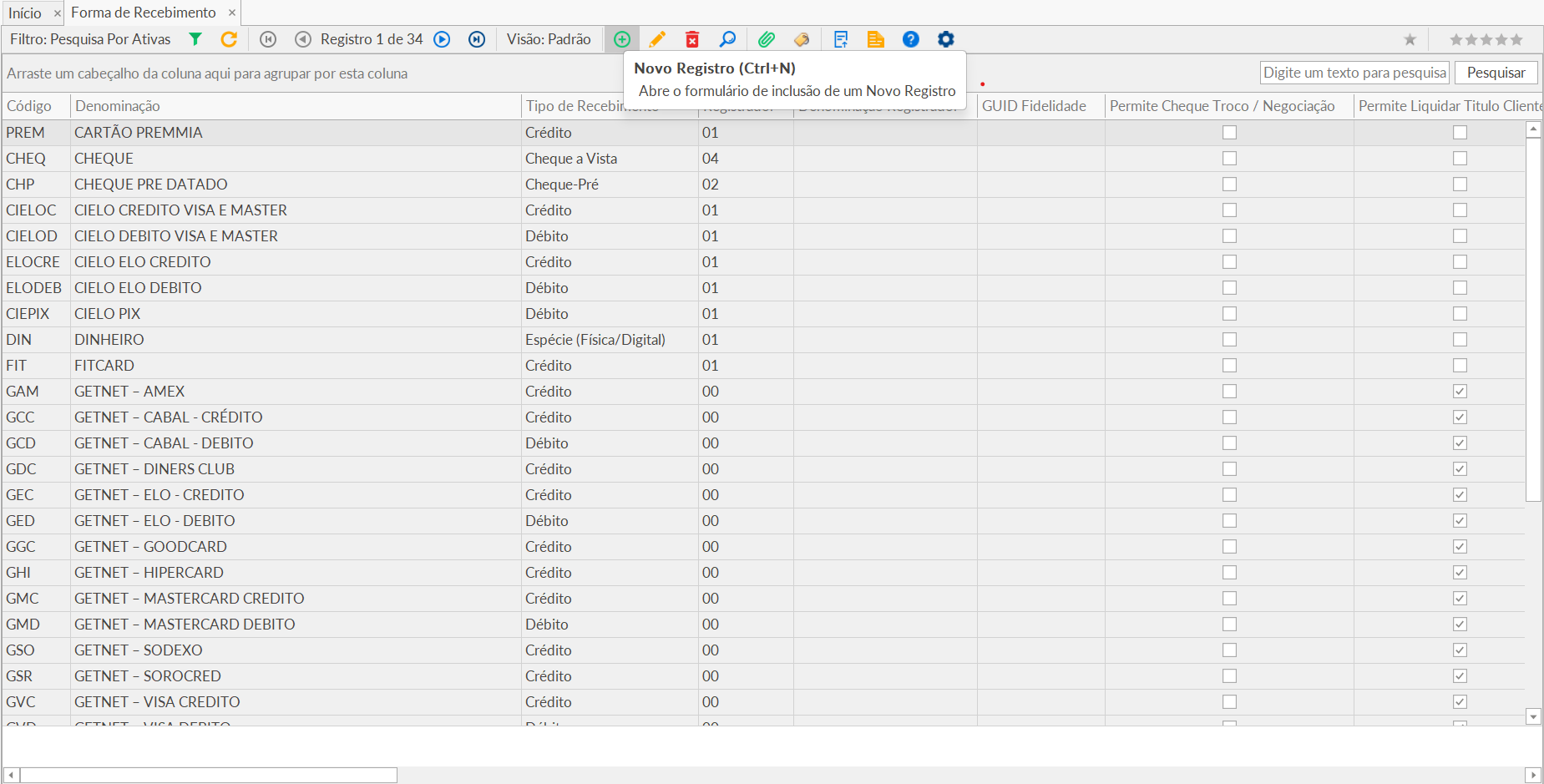Uncheck Permite Liquidar Titulo for GETNET - AMEX

pyautogui.click(x=1460, y=392)
